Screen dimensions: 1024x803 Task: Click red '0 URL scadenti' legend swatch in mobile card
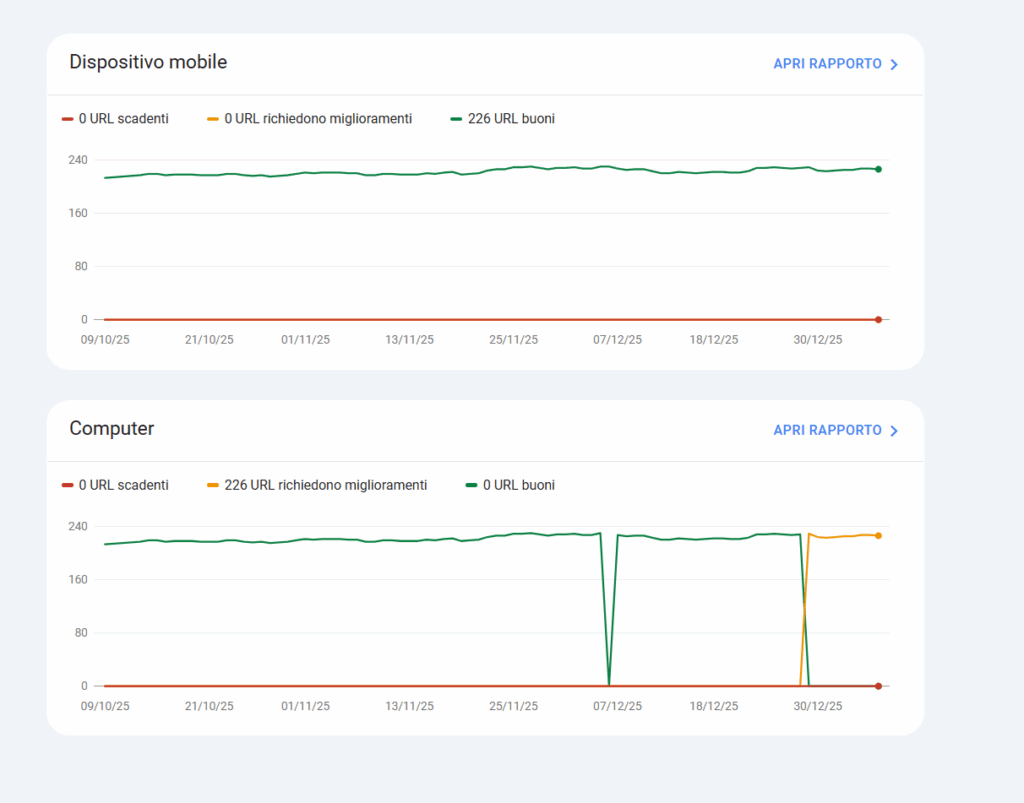point(68,119)
